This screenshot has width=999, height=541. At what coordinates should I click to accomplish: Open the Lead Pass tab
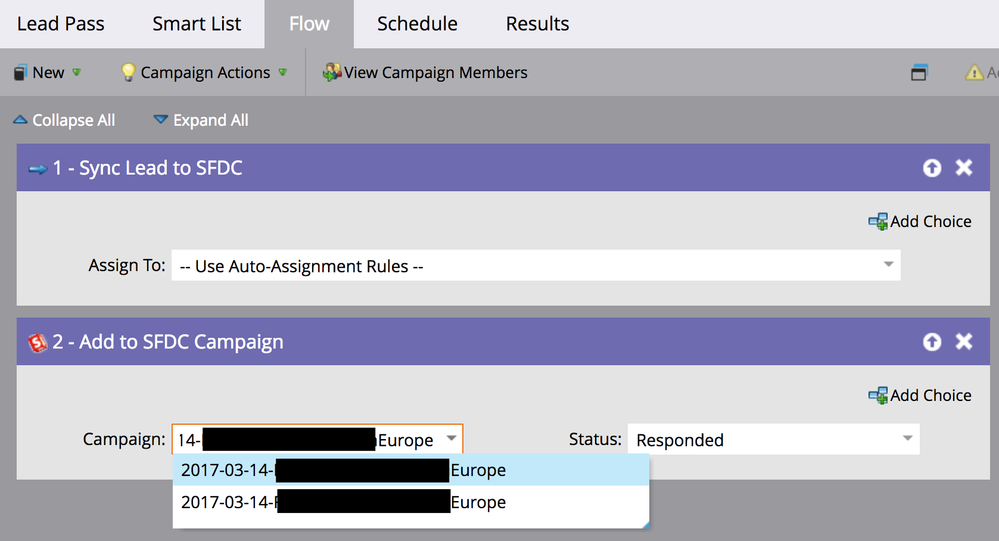click(x=61, y=24)
